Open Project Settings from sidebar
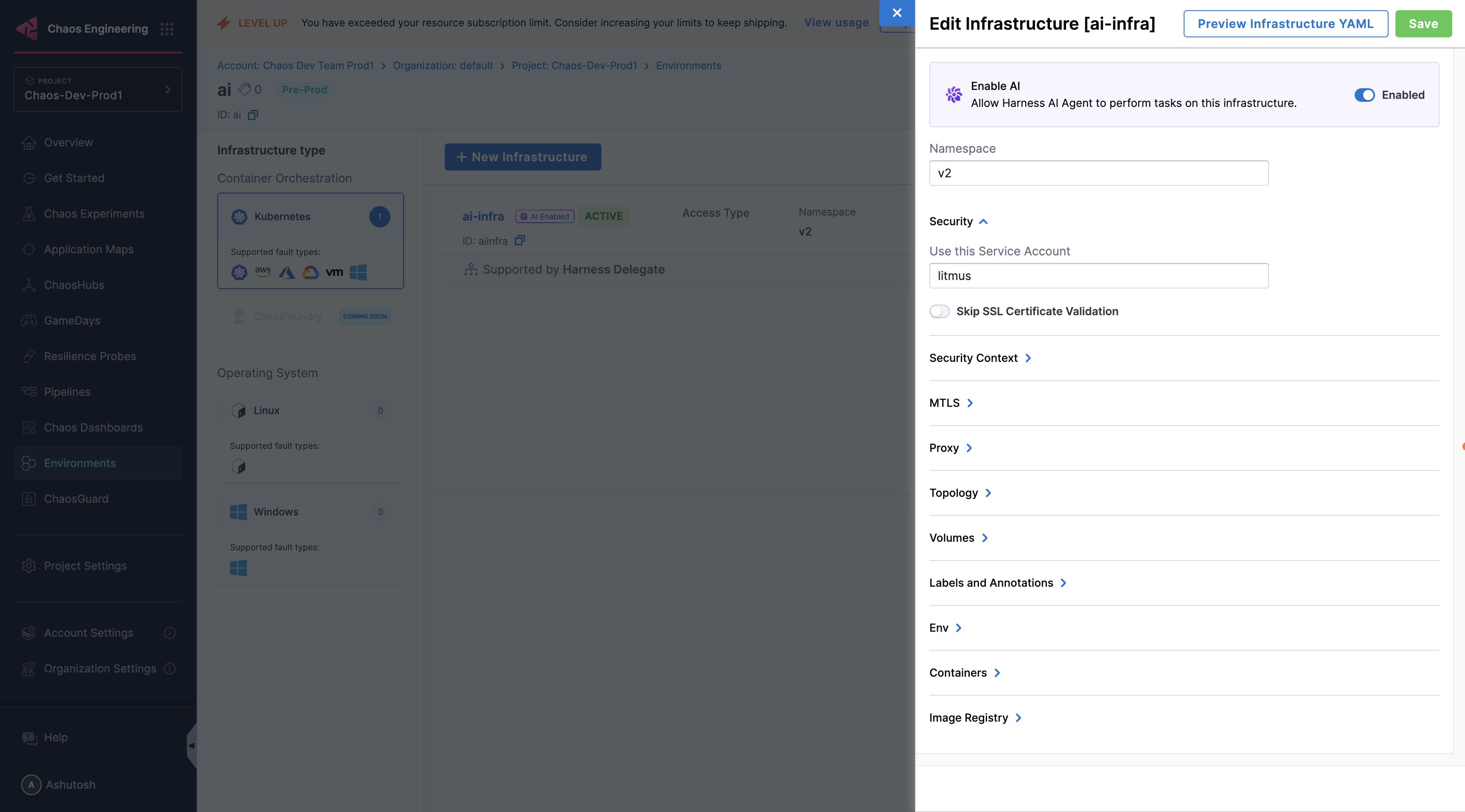The height and width of the screenshot is (812, 1465). point(85,566)
